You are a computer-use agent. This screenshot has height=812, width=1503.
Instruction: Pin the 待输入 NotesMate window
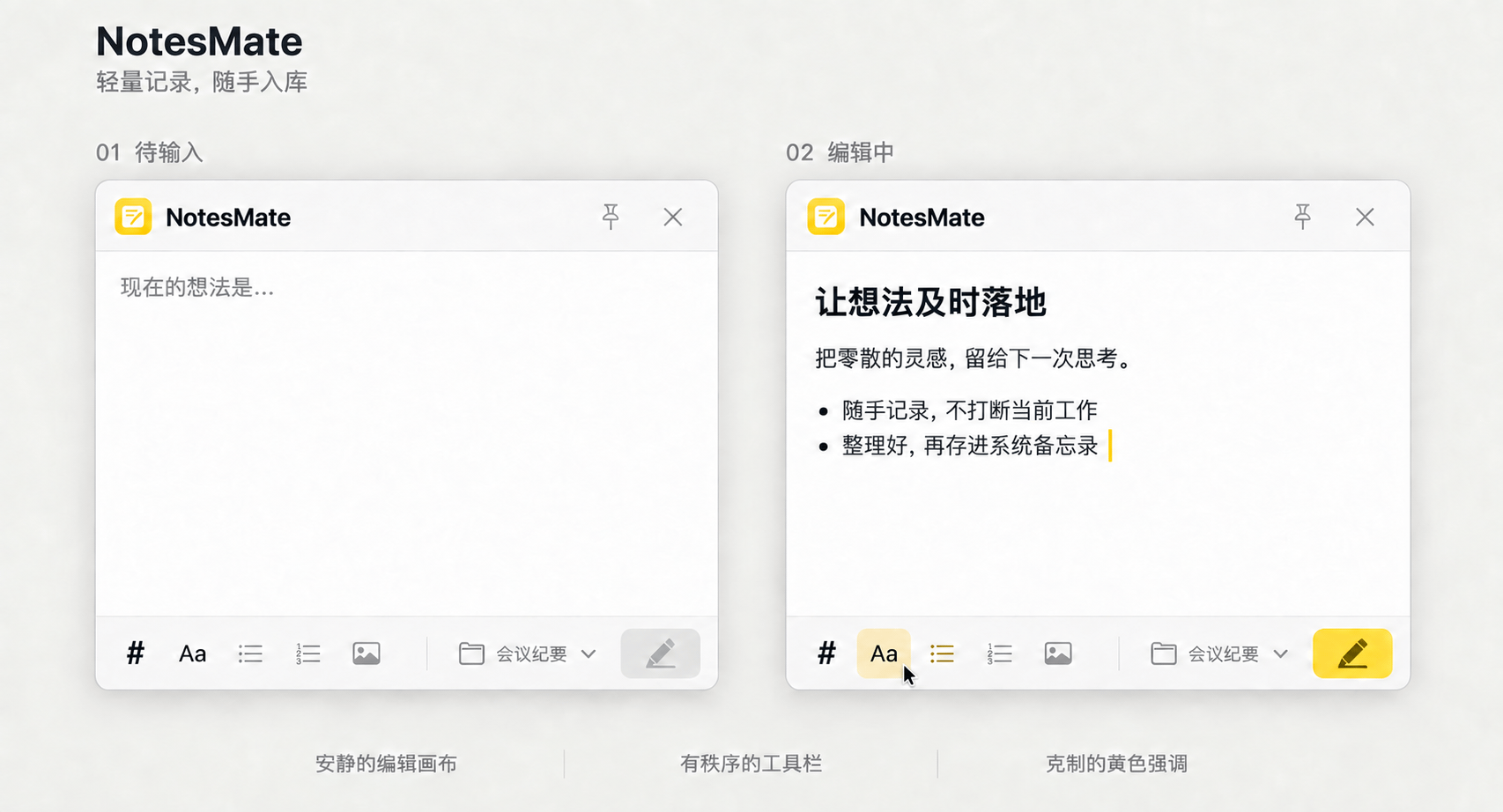point(611,217)
